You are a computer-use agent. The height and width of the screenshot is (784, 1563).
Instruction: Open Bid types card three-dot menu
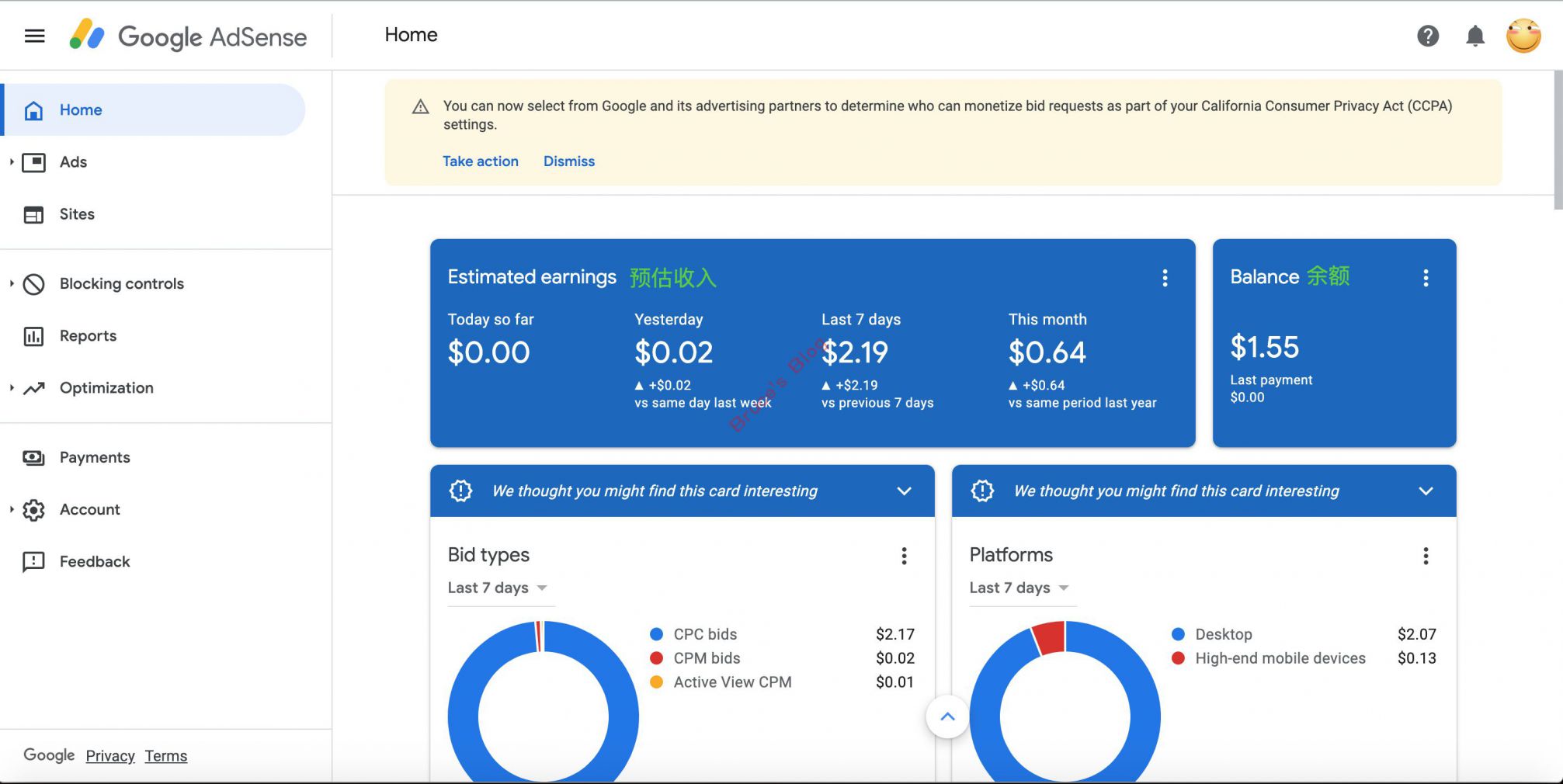(903, 556)
